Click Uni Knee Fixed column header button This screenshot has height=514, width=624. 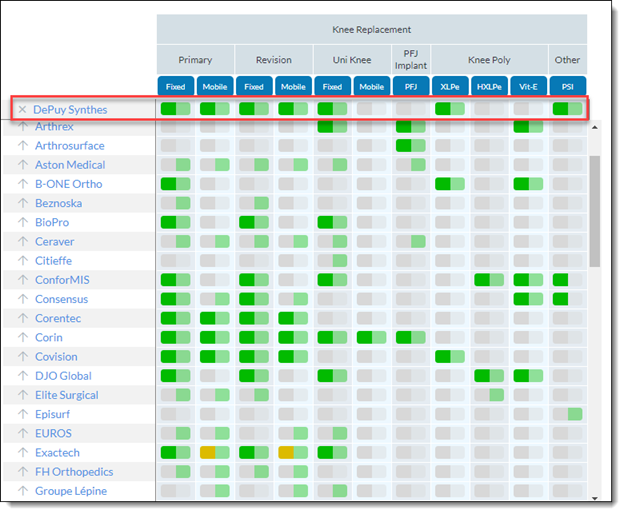[x=332, y=86]
